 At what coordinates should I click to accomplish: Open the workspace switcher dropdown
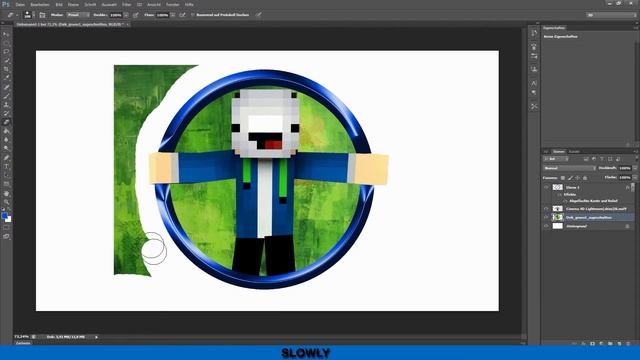pos(611,15)
